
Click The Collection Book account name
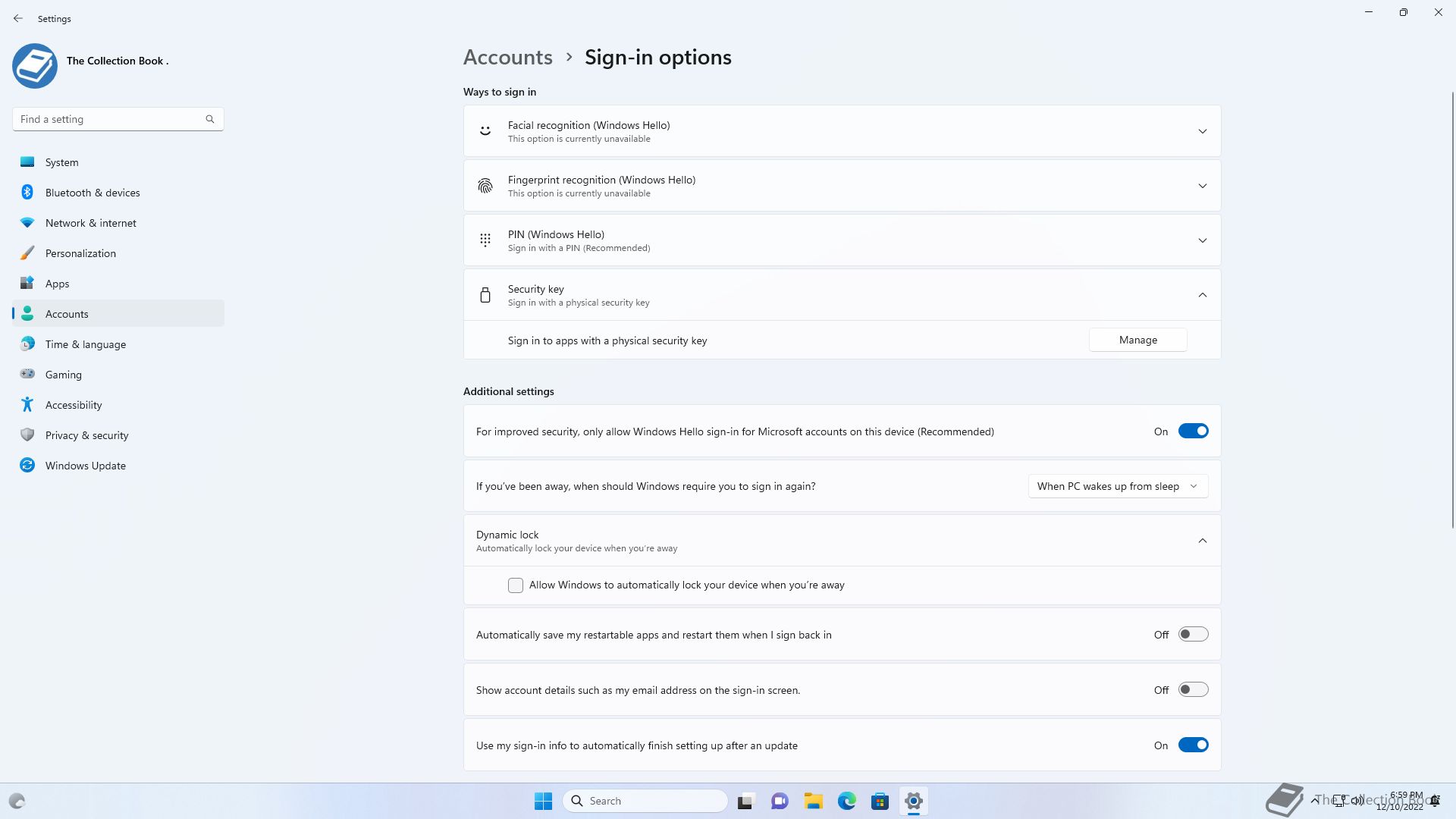click(x=118, y=61)
